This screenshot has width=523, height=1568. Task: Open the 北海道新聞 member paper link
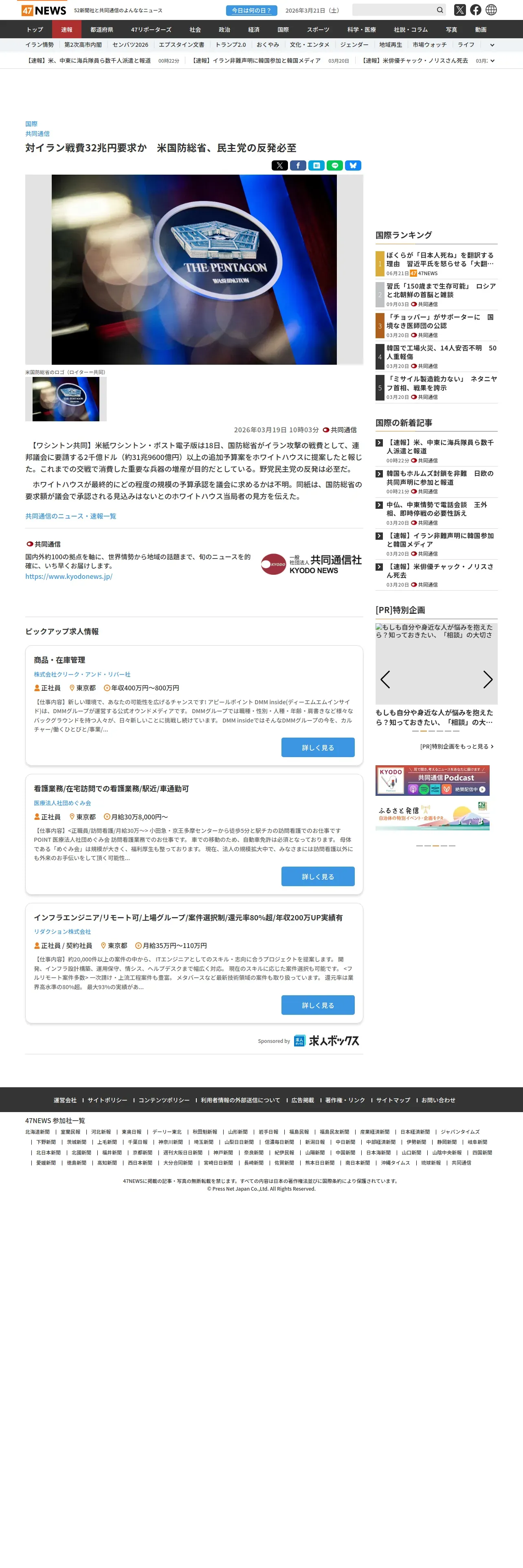[37, 1132]
